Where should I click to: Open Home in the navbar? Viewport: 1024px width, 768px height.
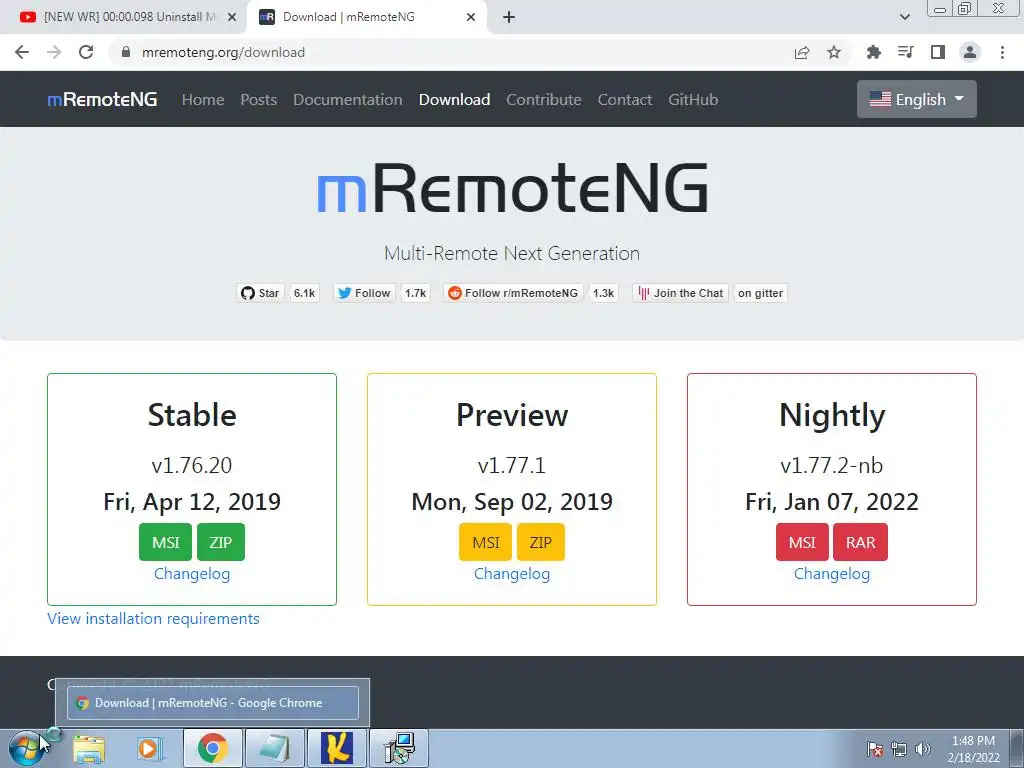tap(203, 99)
